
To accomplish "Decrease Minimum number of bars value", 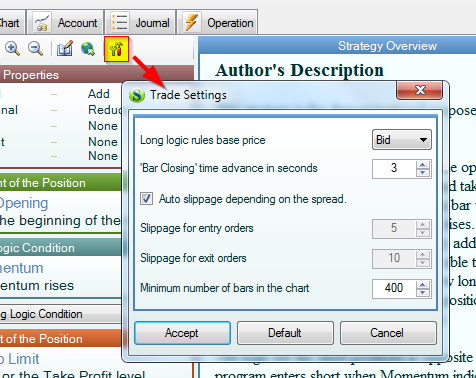I will (x=423, y=293).
